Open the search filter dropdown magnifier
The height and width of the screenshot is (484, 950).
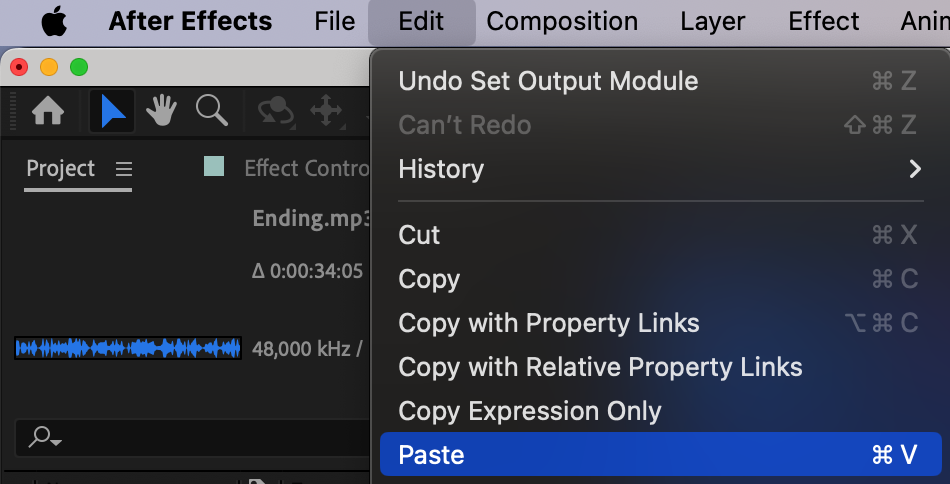[45, 437]
